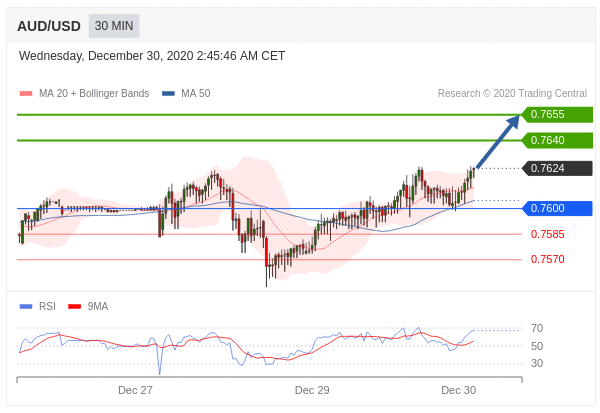Click the 9MA legend label
This screenshot has width=600, height=413.
coord(98,306)
